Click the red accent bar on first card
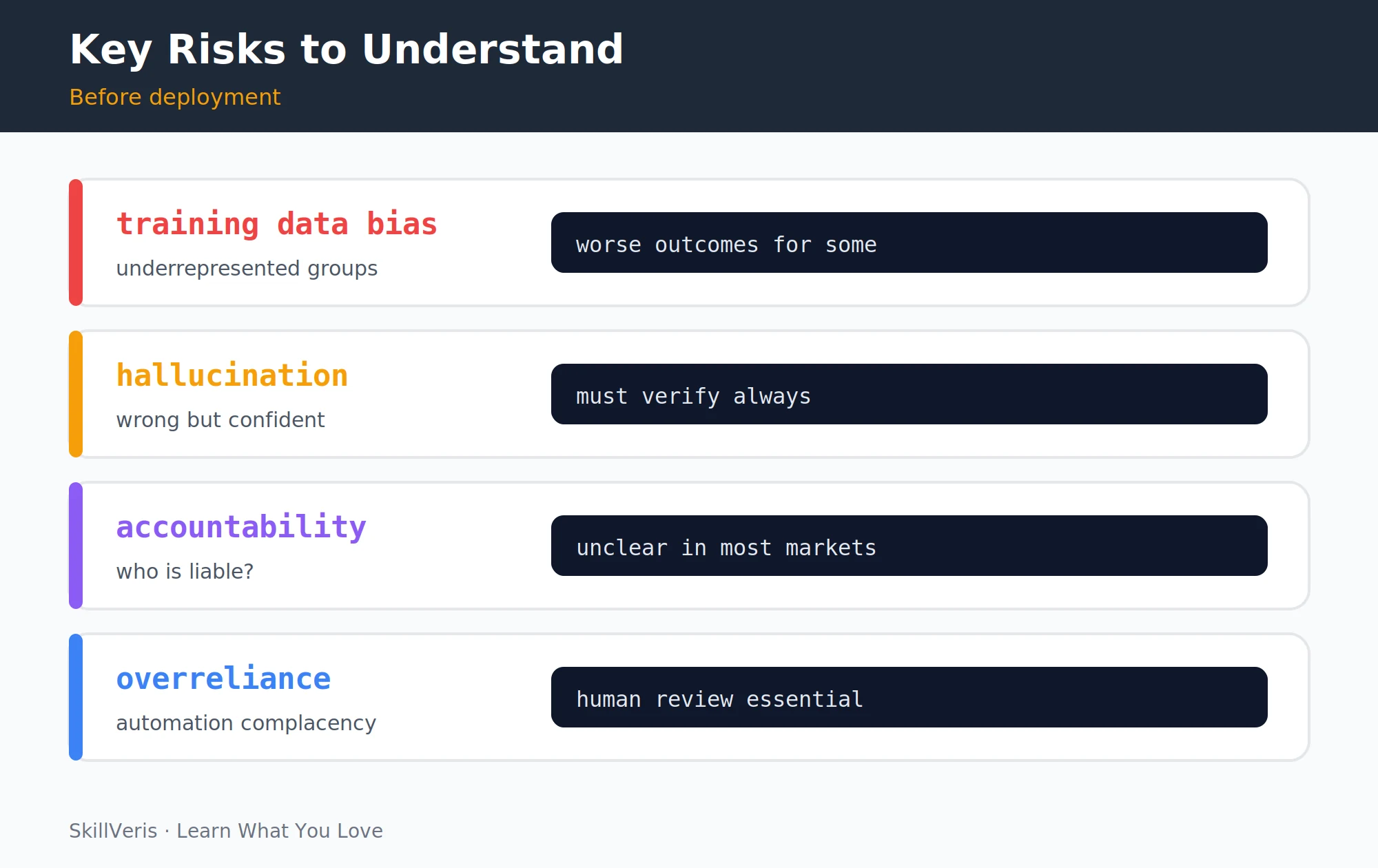The image size is (1378, 868). [x=76, y=242]
